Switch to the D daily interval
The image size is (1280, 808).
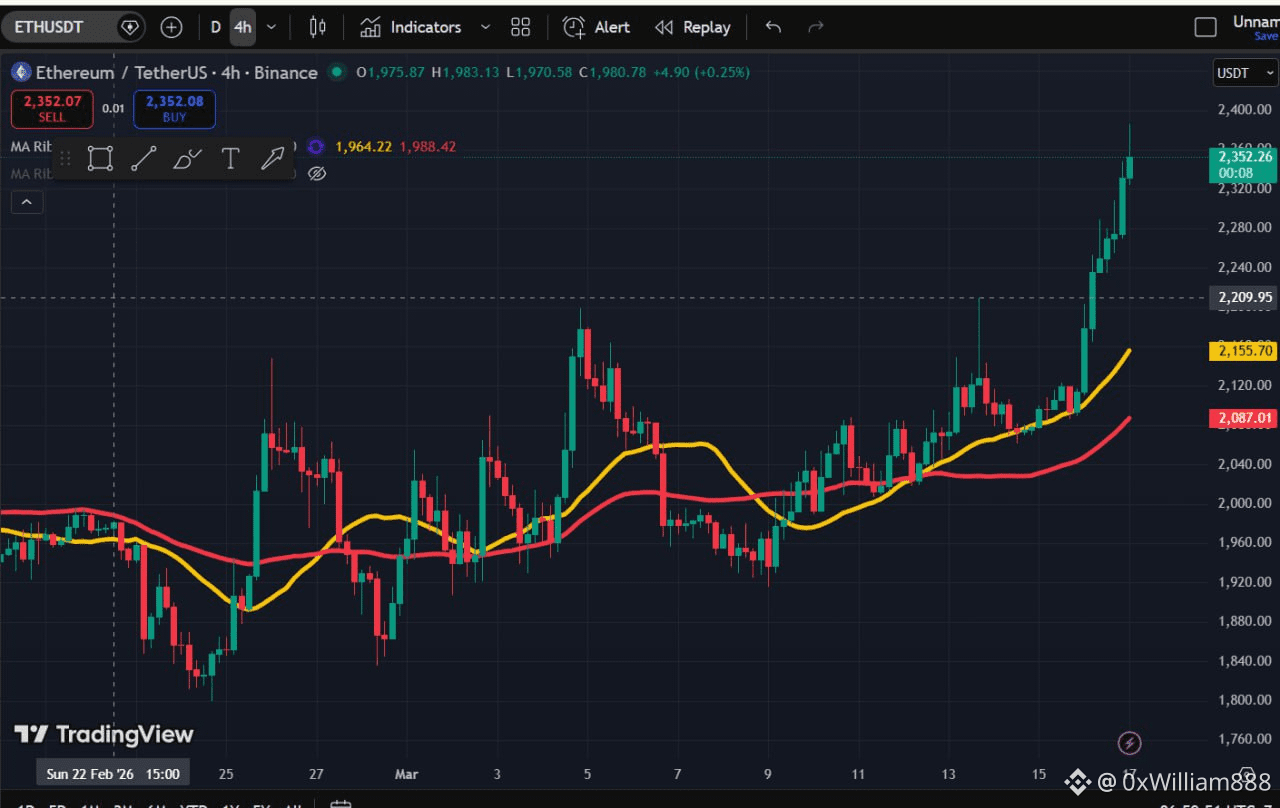click(216, 27)
